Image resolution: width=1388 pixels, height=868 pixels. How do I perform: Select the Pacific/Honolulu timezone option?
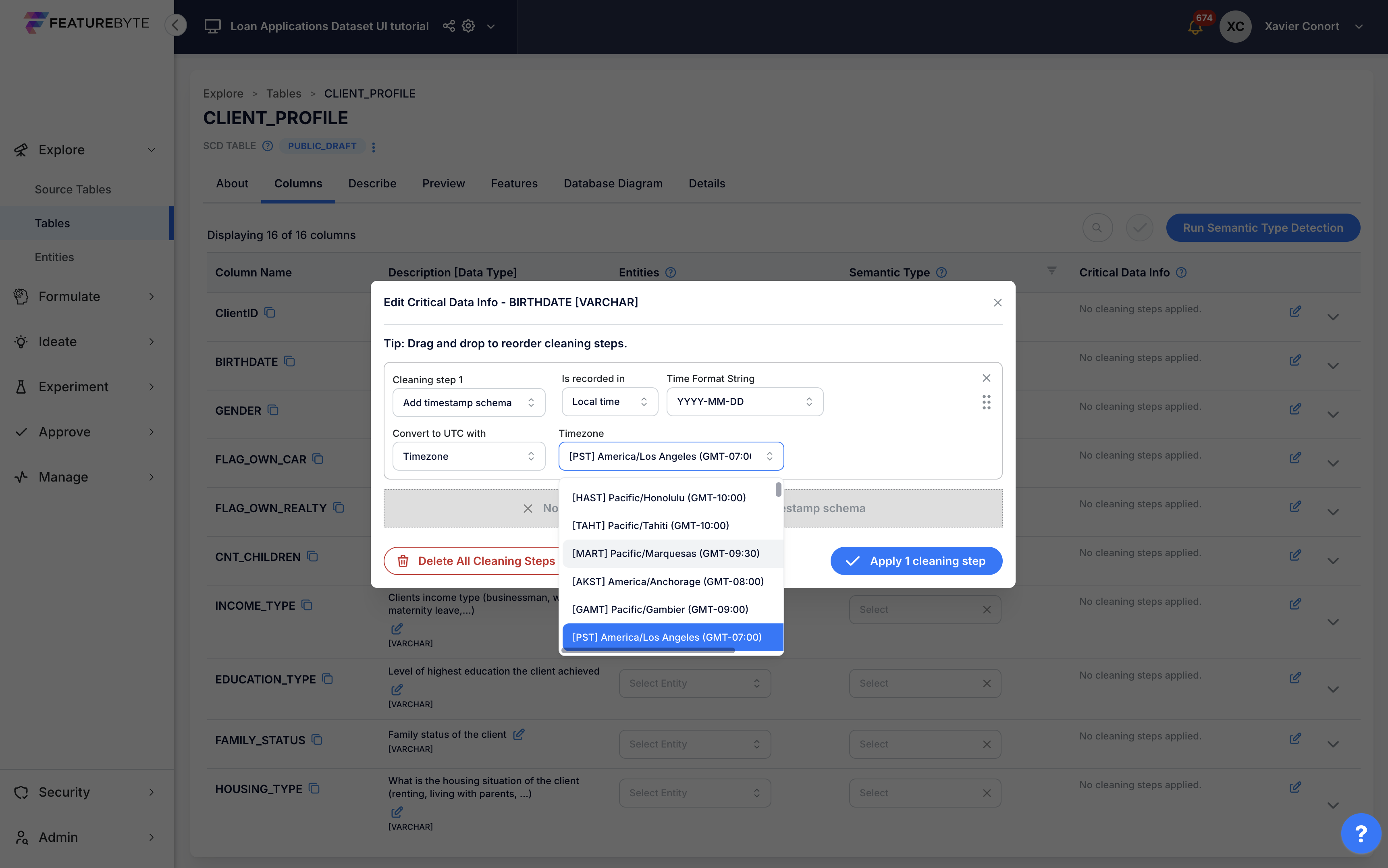659,498
